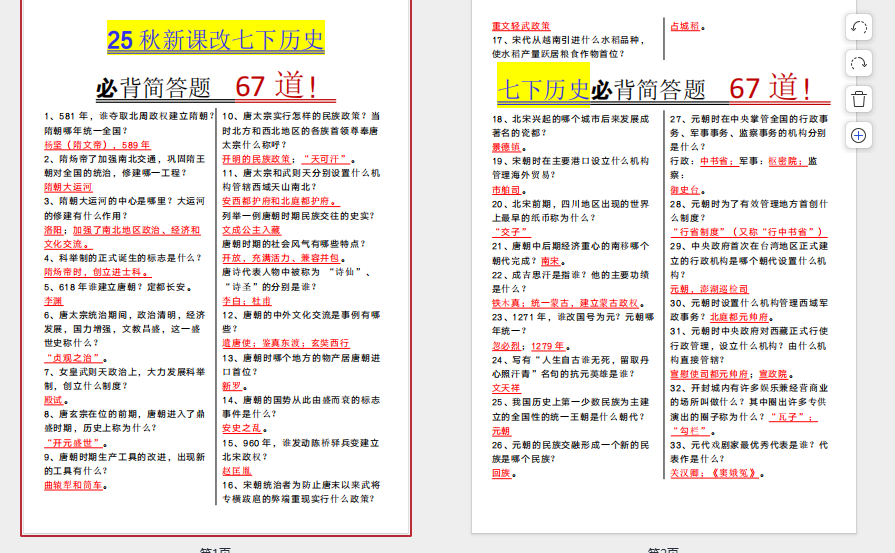
Task: Click the red answer "隋朝大运河"
Action: tap(68, 187)
